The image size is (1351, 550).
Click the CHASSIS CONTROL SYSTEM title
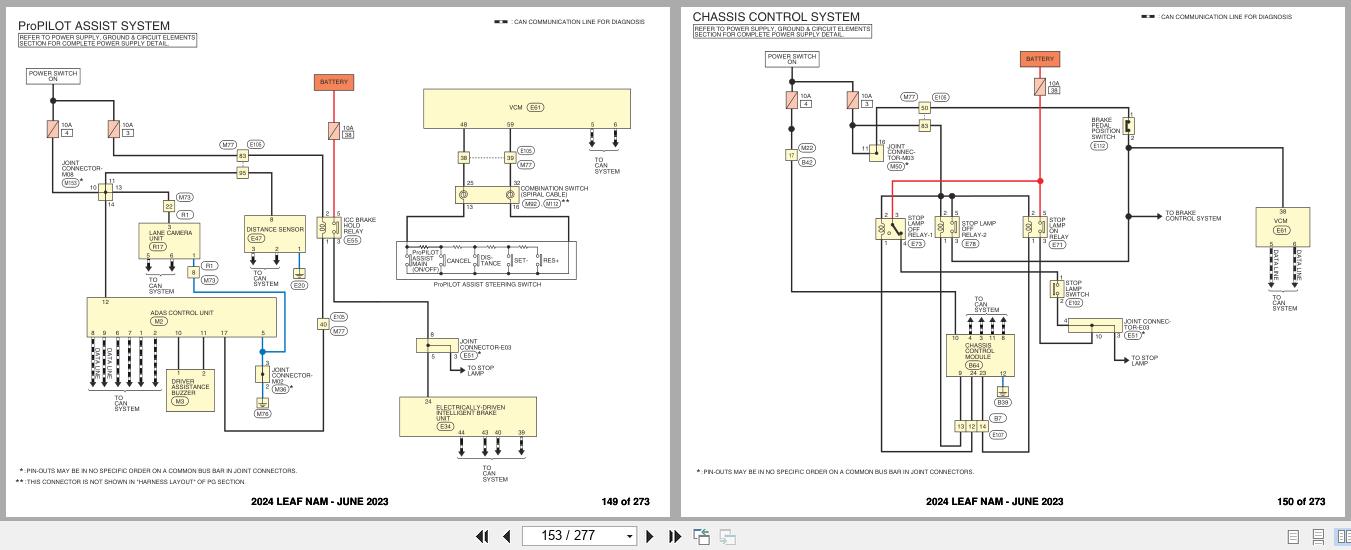click(x=776, y=17)
